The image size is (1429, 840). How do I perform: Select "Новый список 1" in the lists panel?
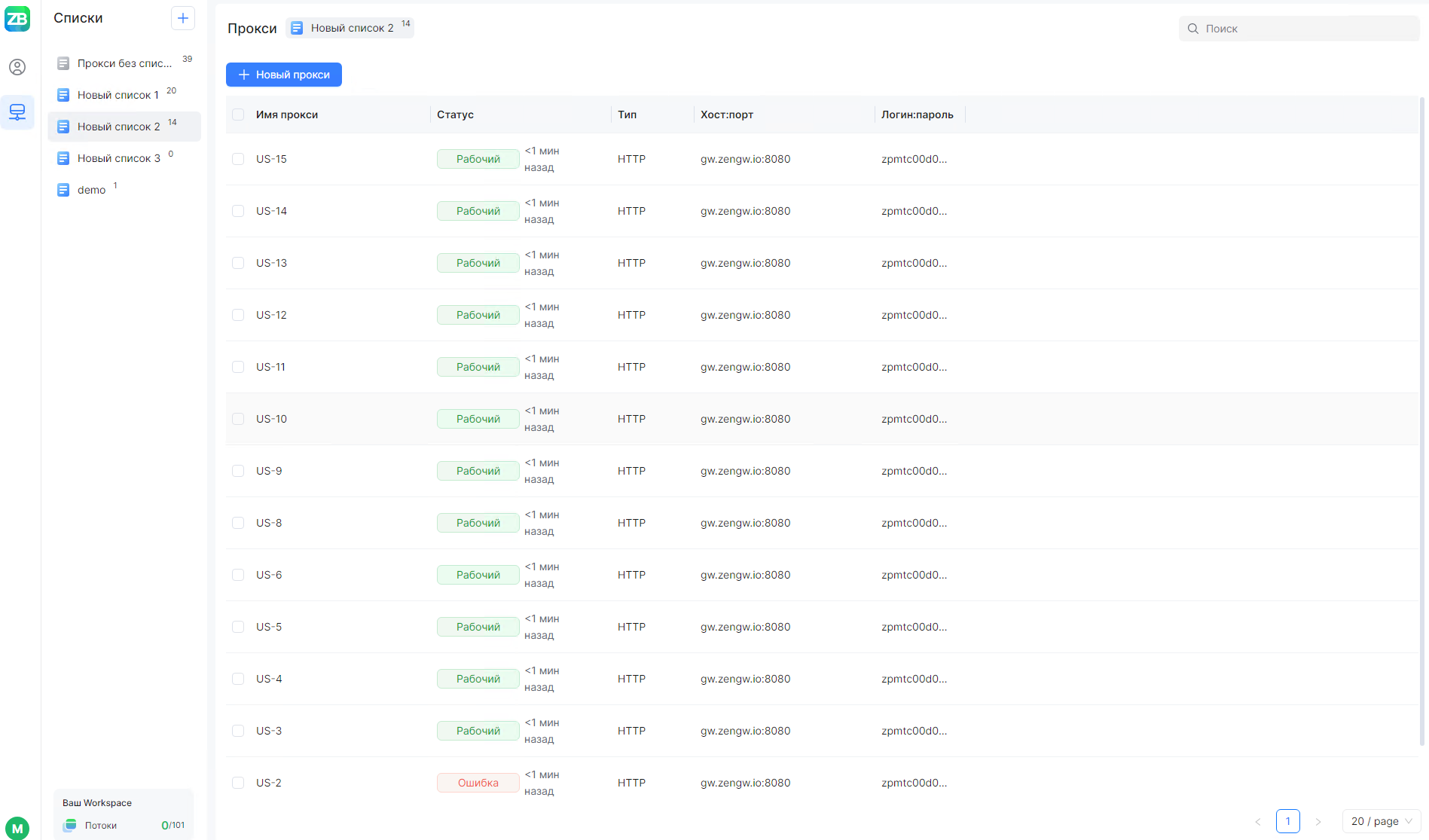118,94
